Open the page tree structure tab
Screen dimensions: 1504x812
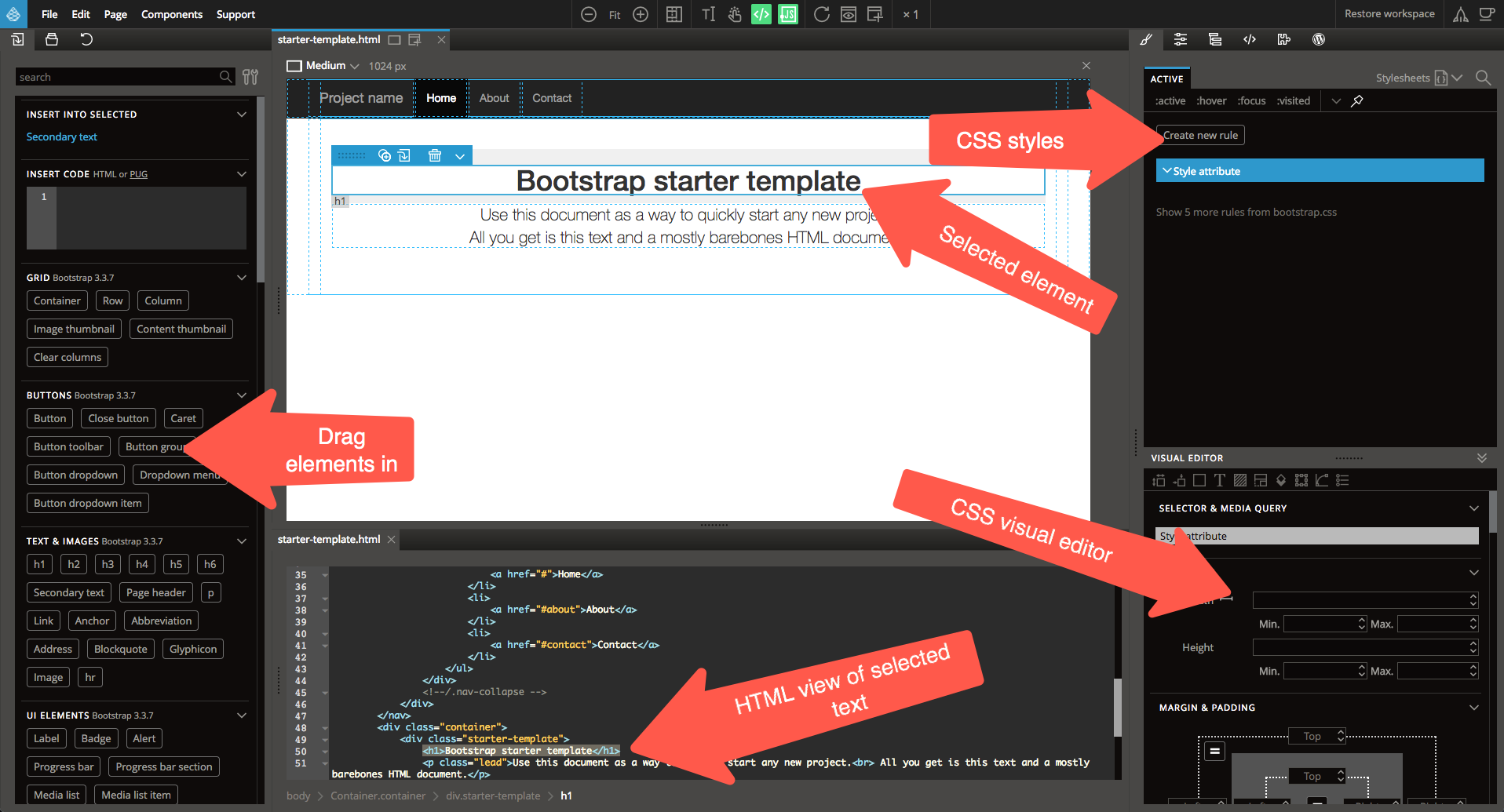coord(1215,39)
